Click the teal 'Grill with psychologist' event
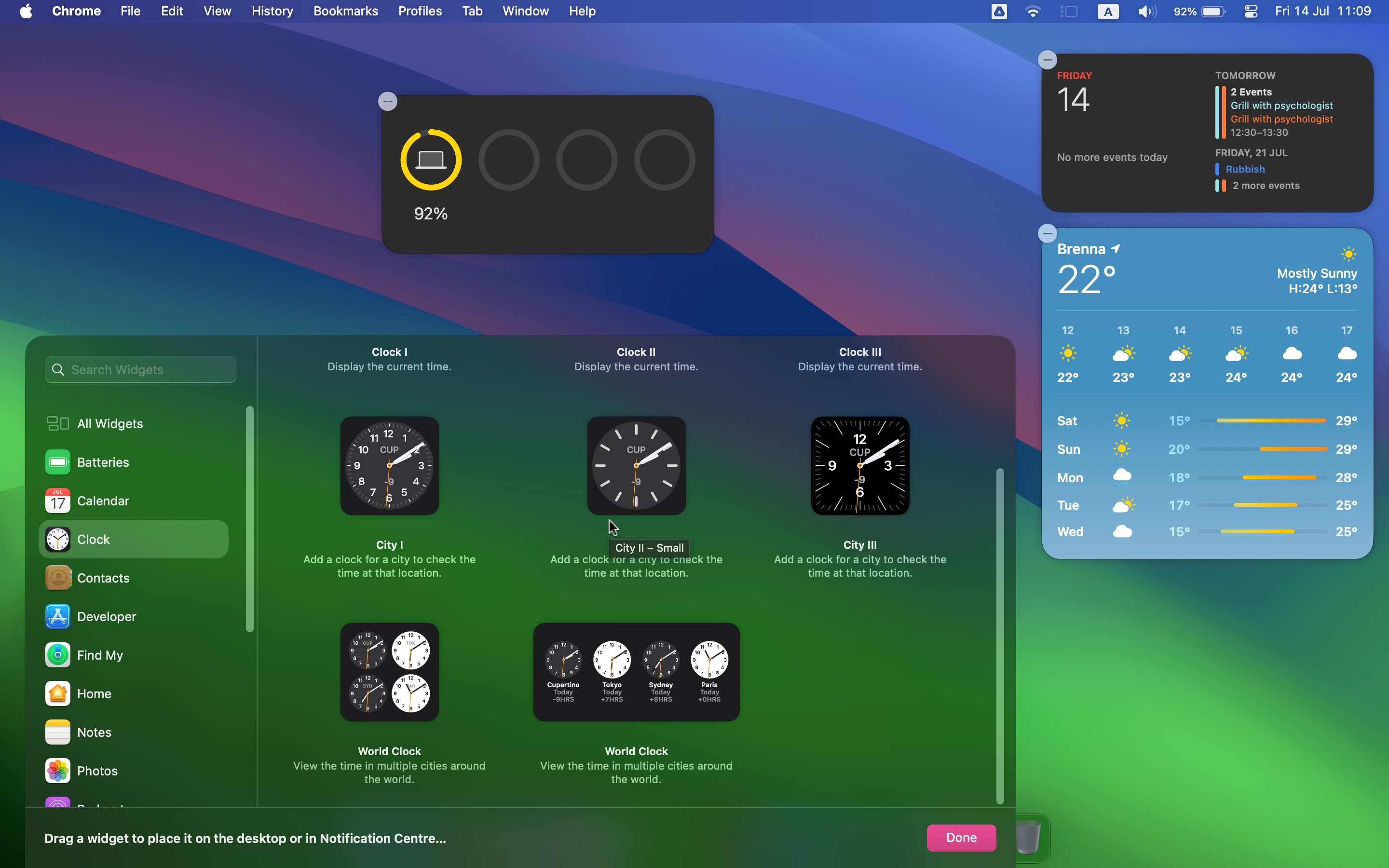This screenshot has width=1389, height=868. pos(1281,106)
